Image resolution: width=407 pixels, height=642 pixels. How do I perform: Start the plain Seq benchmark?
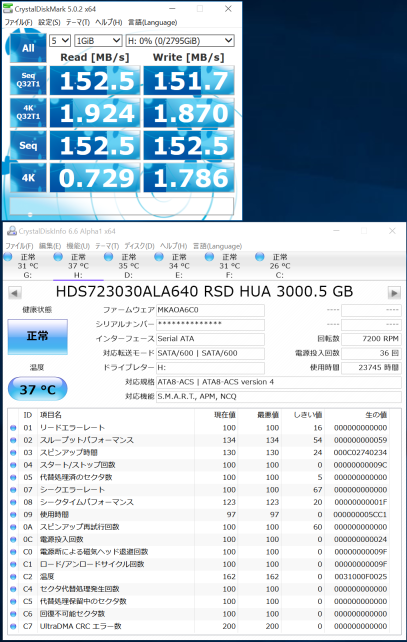point(28,145)
